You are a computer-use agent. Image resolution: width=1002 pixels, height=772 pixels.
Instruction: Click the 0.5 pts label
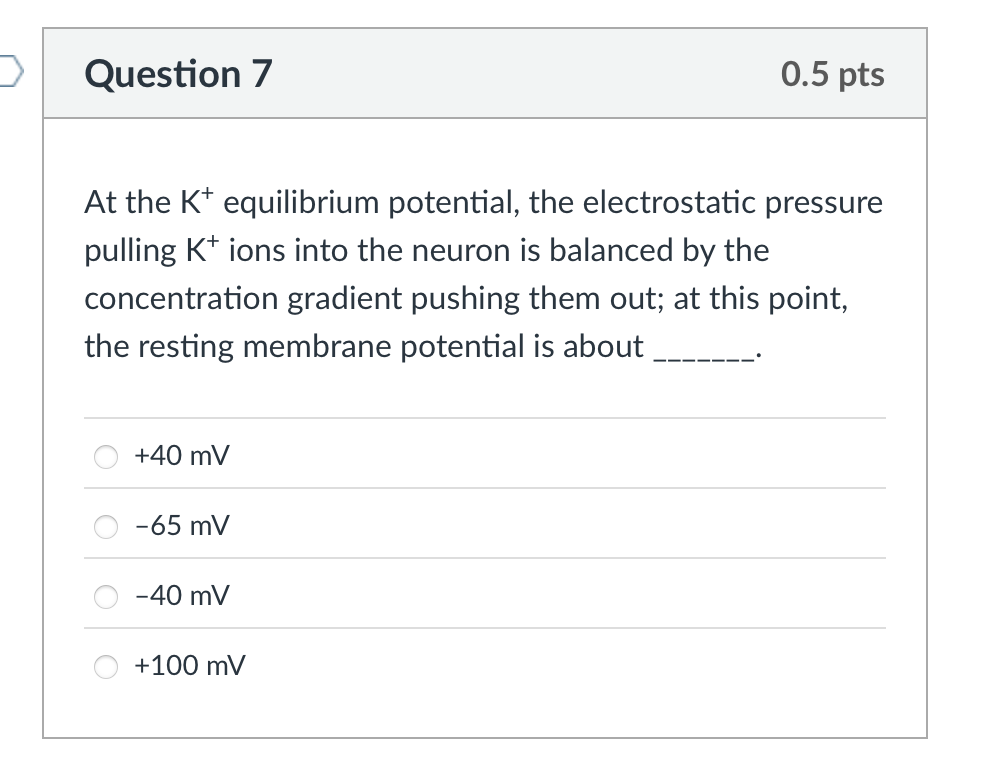[834, 74]
